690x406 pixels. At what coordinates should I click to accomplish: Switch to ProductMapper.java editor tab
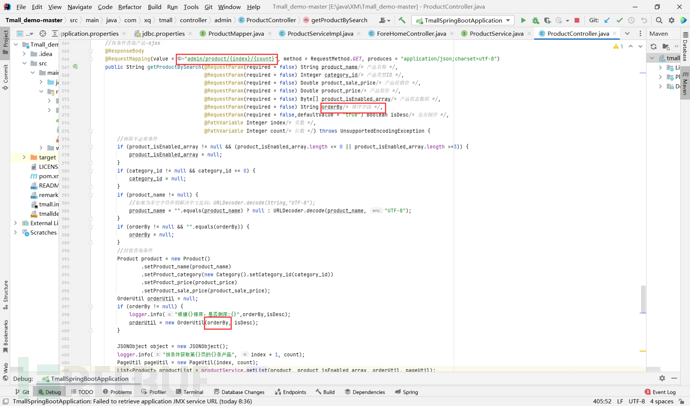236,34
